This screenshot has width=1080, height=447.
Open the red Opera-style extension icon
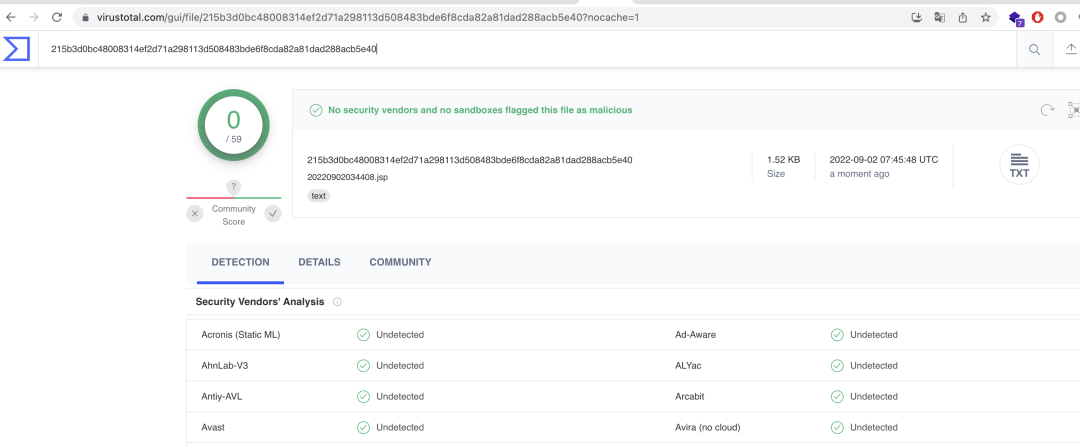[x=1037, y=17]
